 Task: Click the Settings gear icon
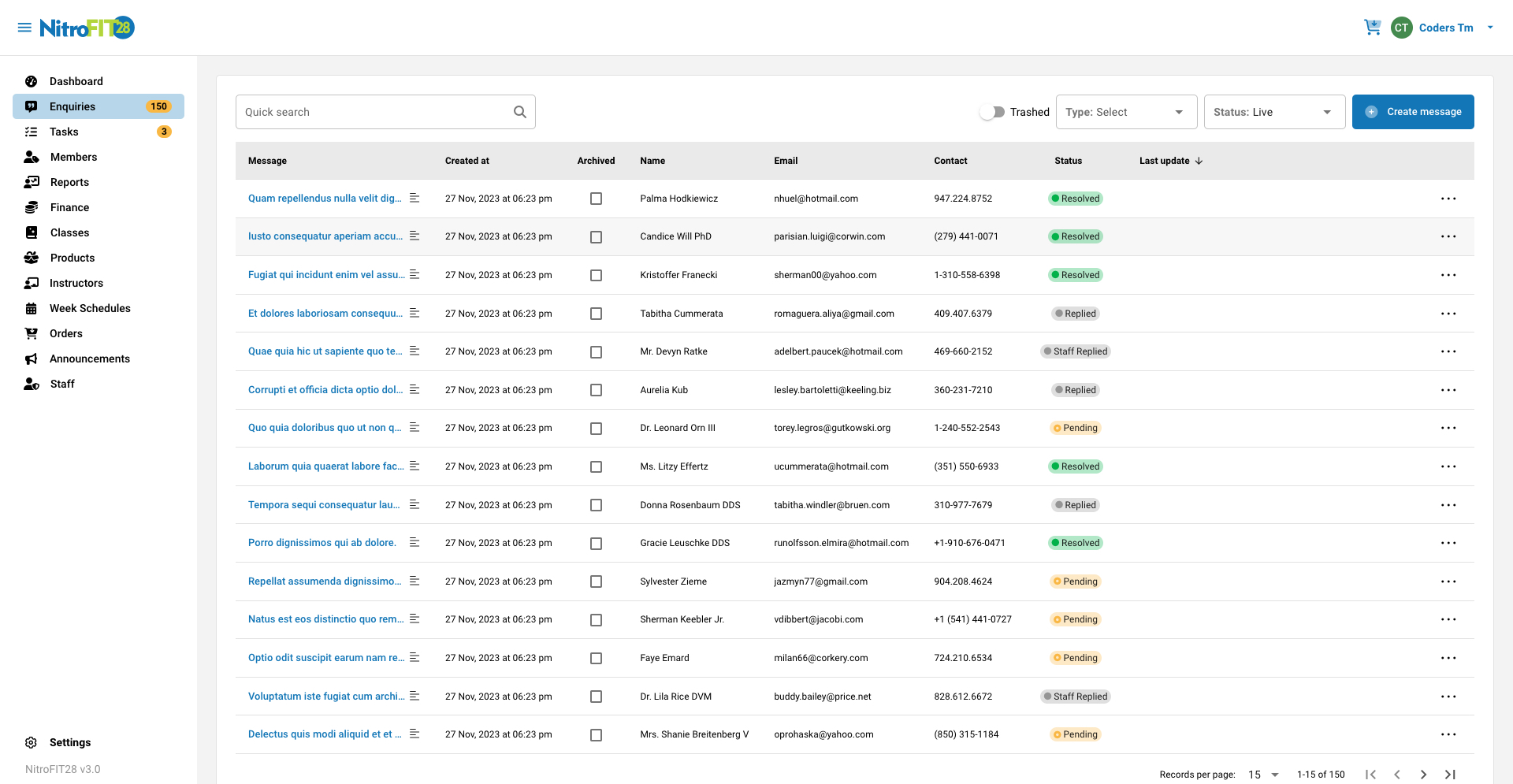[x=31, y=742]
